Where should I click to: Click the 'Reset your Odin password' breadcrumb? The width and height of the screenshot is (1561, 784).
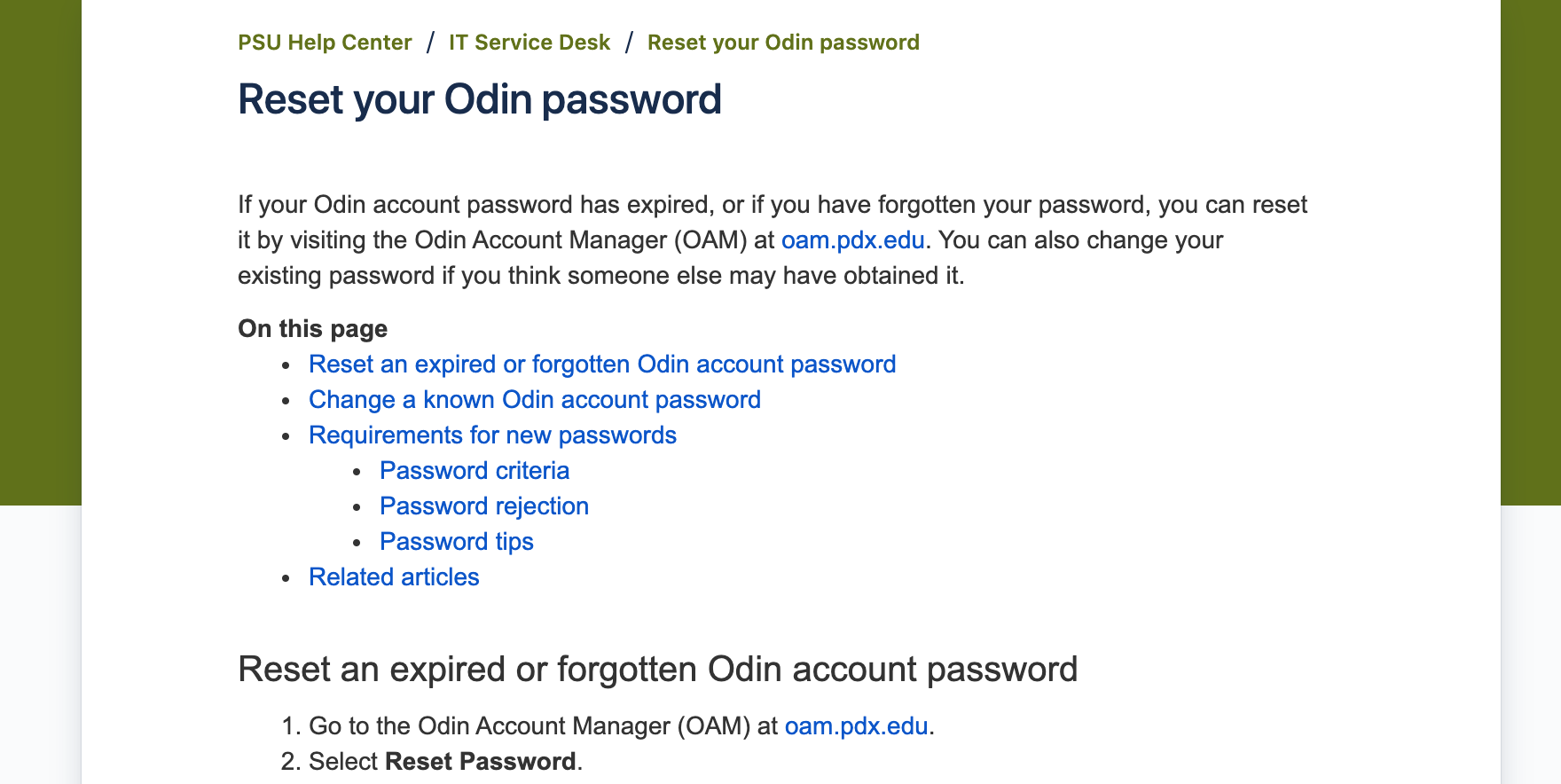pyautogui.click(x=782, y=43)
